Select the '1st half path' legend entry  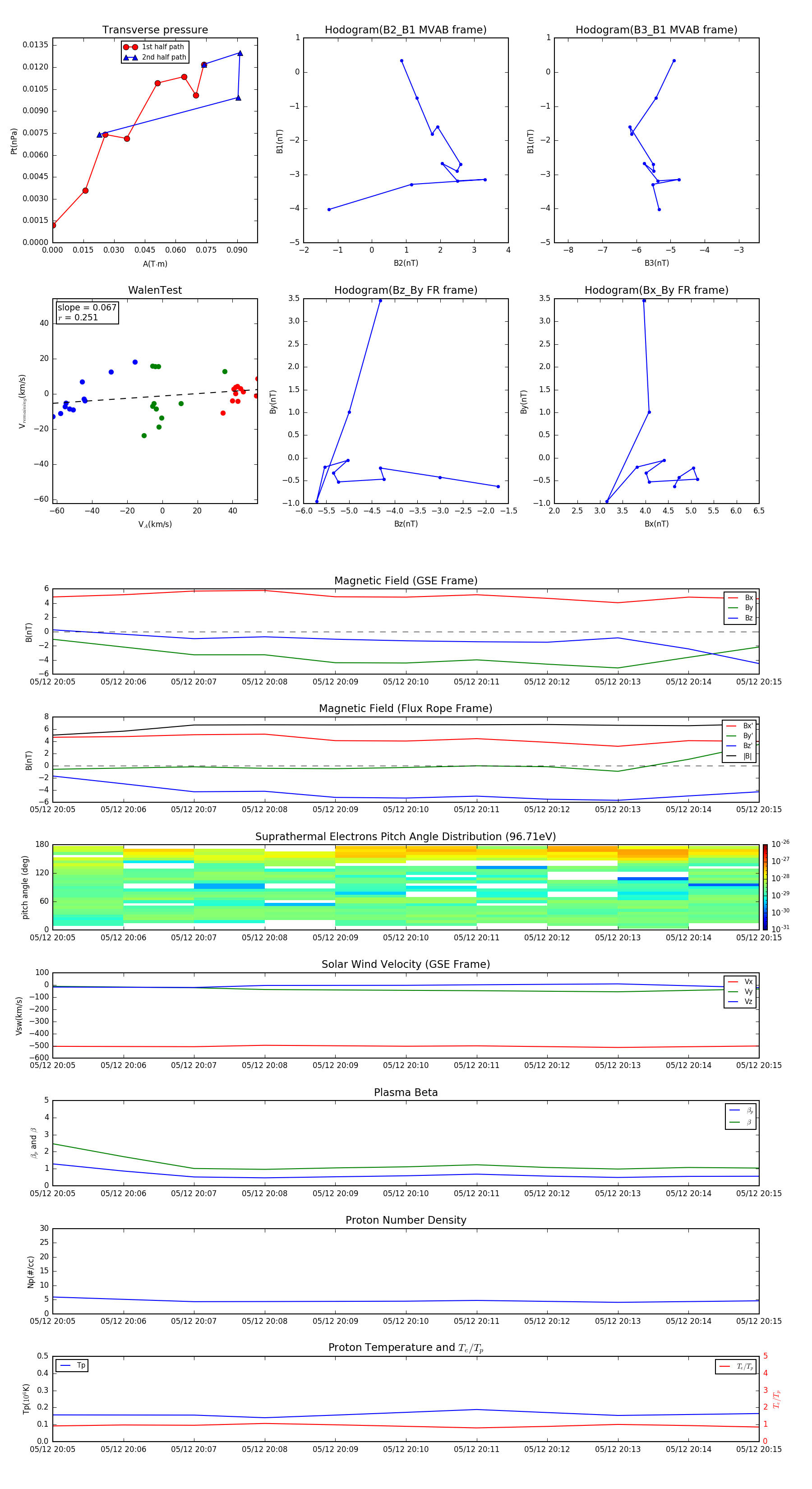pos(154,47)
